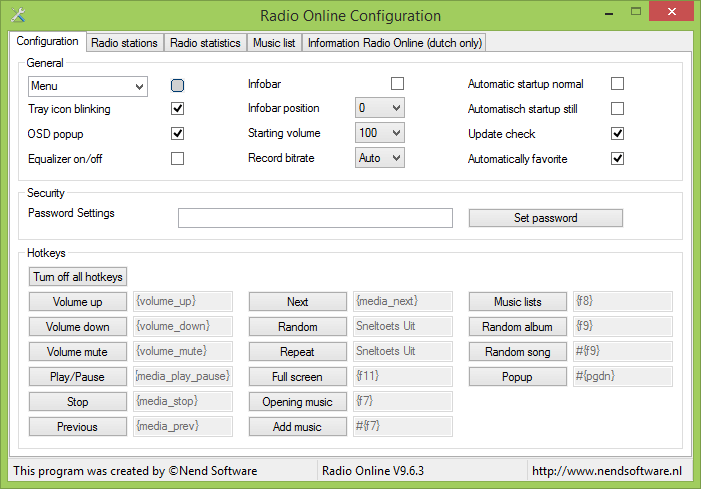Disable Tray icon blinking checkbox
The height and width of the screenshot is (489, 701).
tap(177, 109)
